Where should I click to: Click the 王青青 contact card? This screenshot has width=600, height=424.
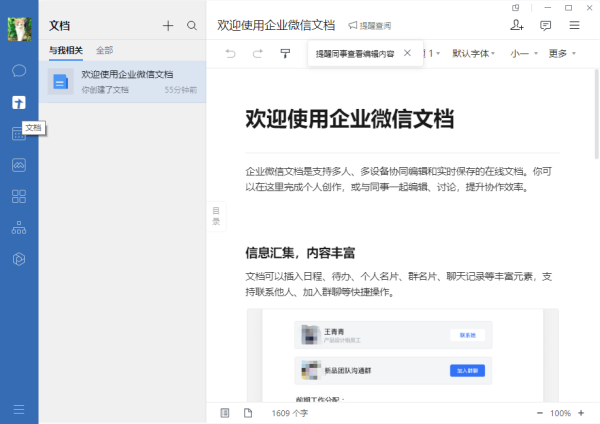(393, 335)
